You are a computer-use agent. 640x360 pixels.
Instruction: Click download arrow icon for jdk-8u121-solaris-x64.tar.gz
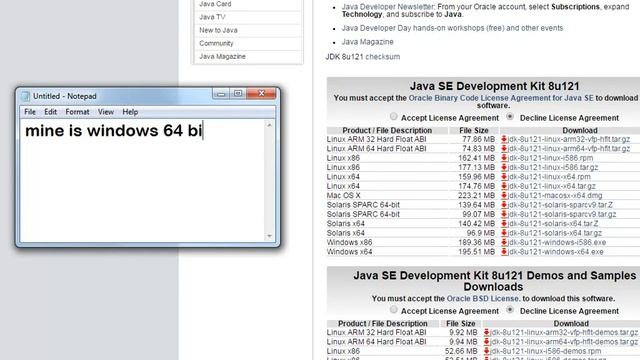pos(504,233)
